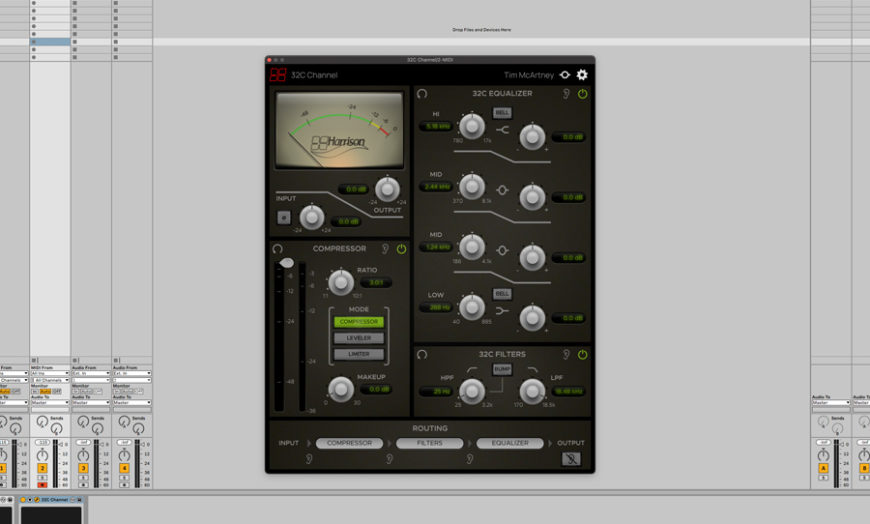Click the 32C Filters ear icon
Viewport: 870px width, 524px height.
[x=566, y=354]
